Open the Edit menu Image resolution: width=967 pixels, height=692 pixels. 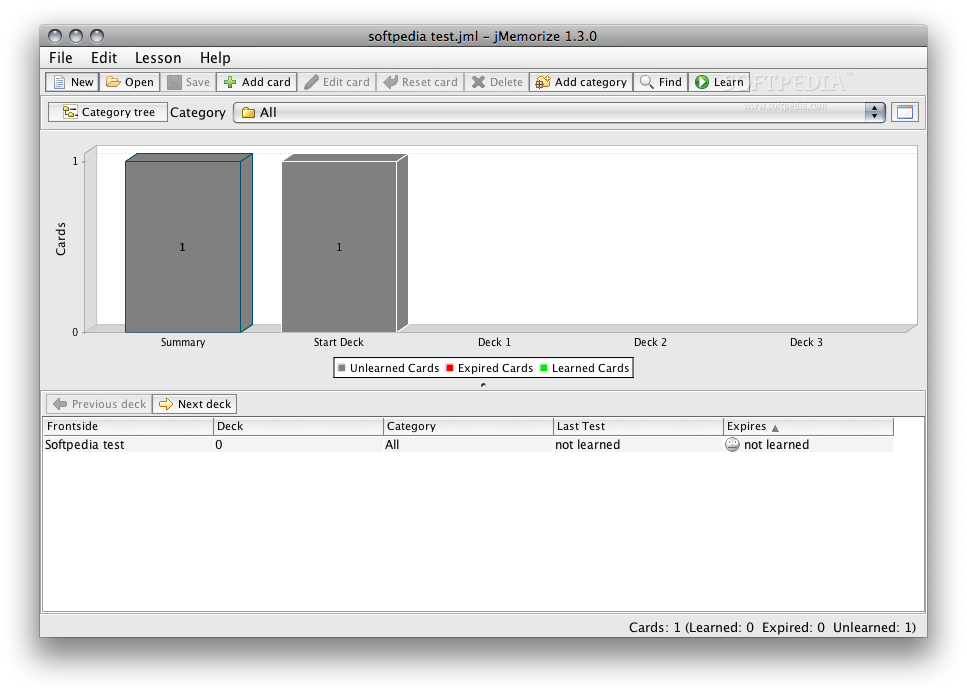(104, 58)
